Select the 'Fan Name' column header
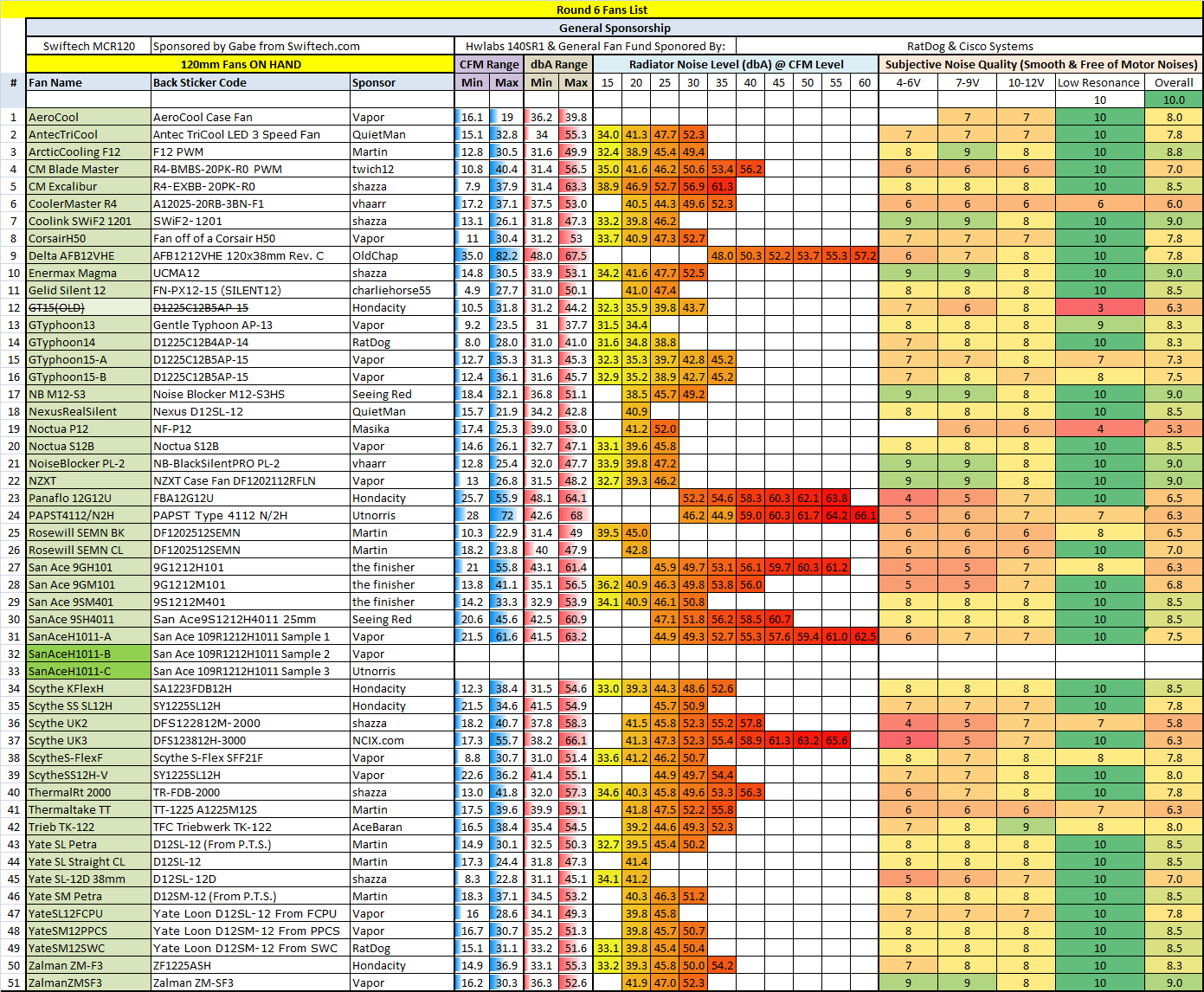 tap(89, 82)
